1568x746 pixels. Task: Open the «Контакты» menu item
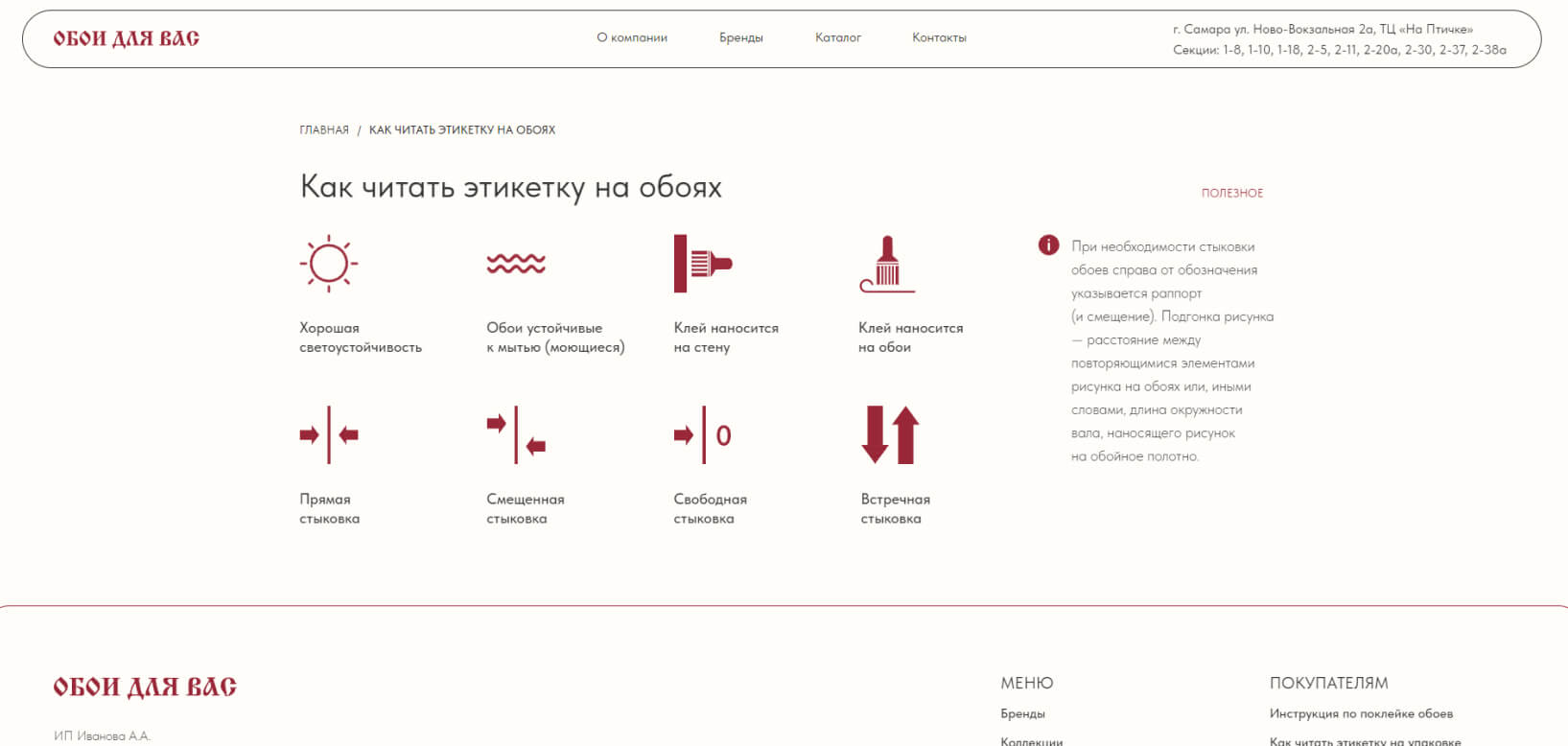939,37
